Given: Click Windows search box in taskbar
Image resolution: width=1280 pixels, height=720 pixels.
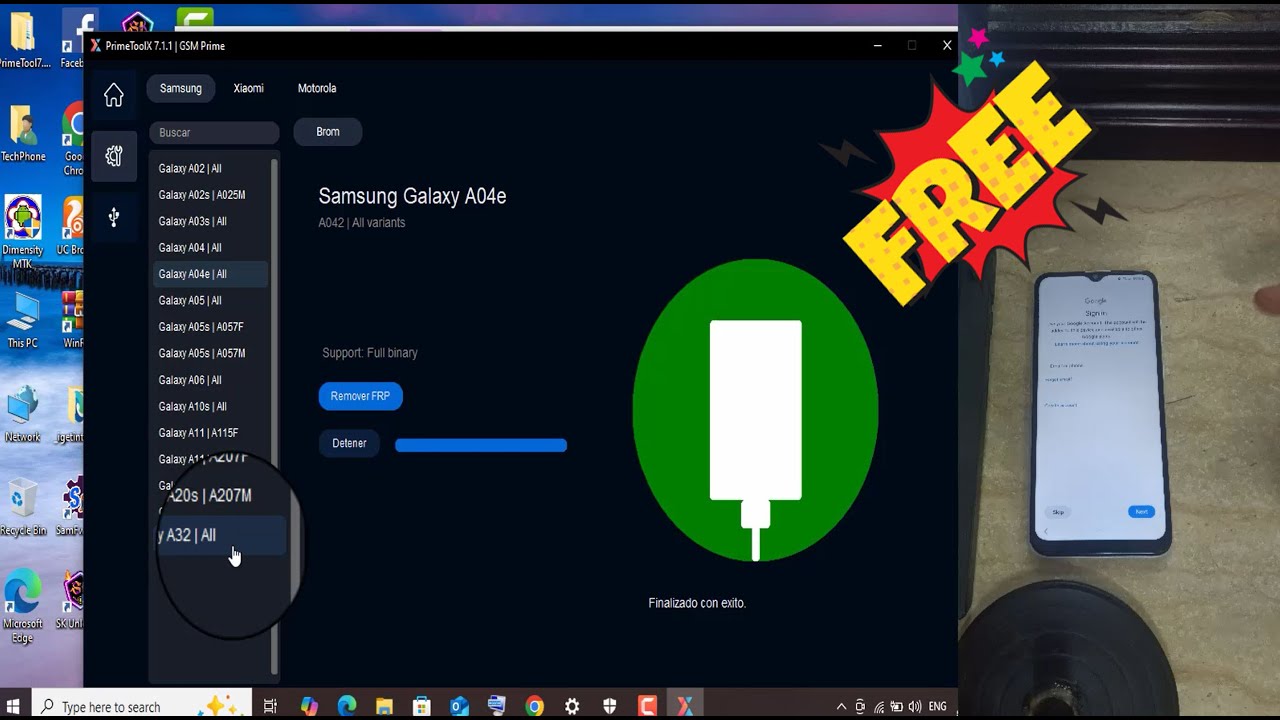Looking at the screenshot, I should pos(143,706).
